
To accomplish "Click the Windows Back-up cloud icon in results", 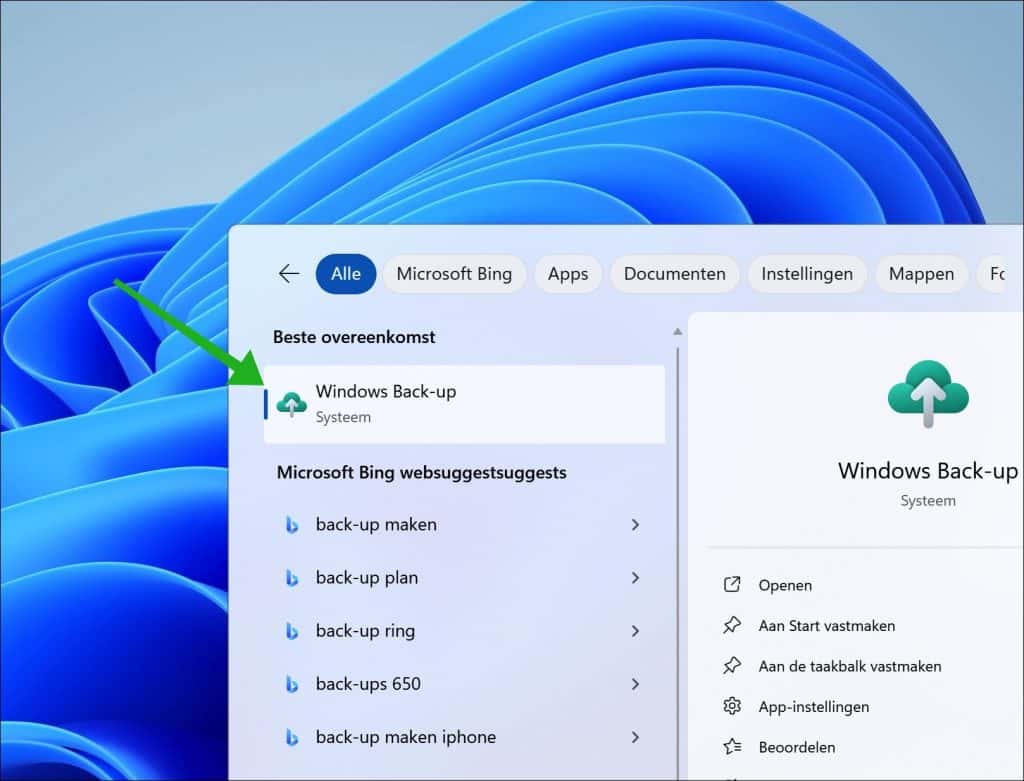I will [291, 404].
